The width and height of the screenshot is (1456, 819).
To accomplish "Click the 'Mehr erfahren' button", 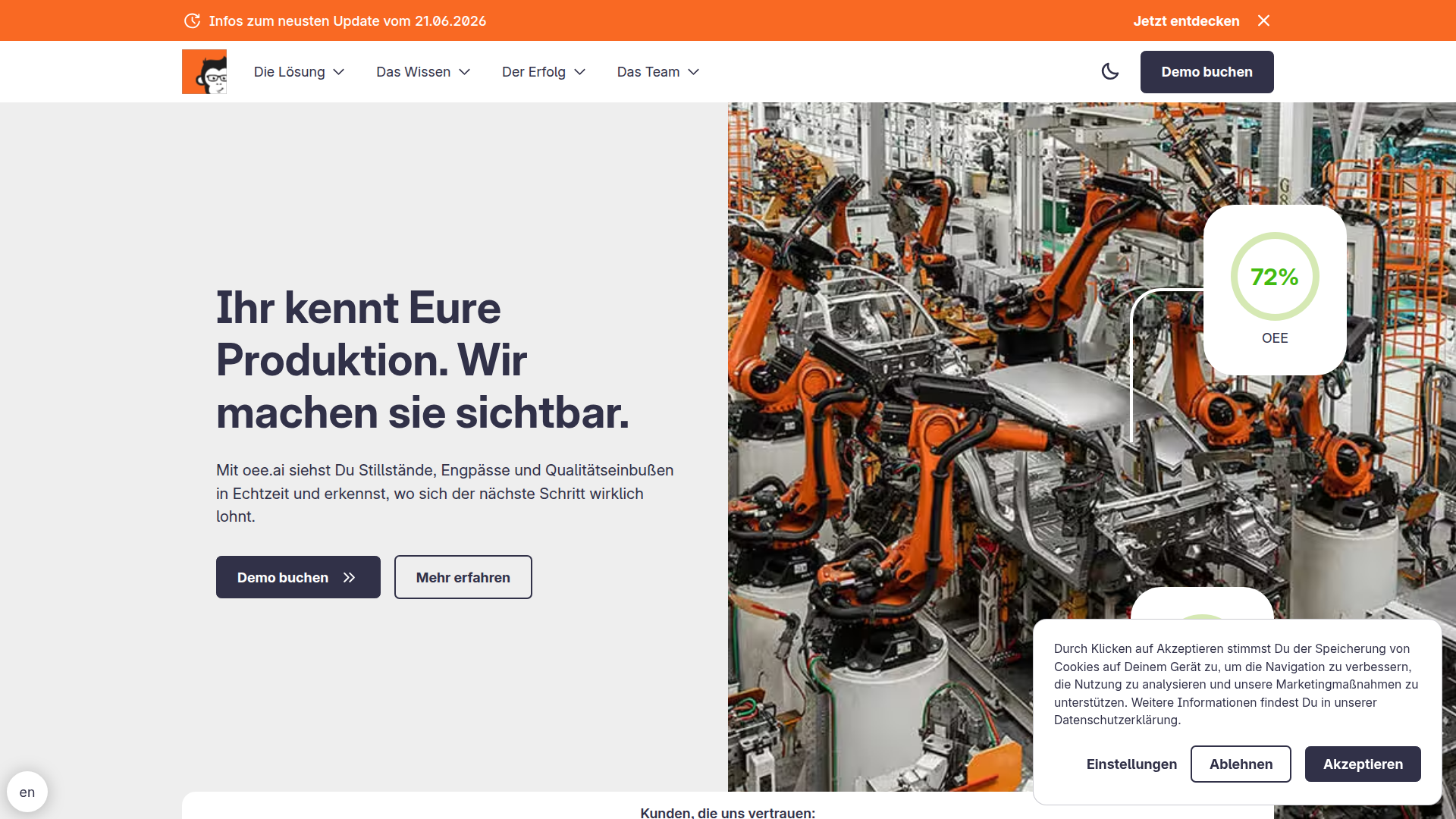I will (x=463, y=577).
